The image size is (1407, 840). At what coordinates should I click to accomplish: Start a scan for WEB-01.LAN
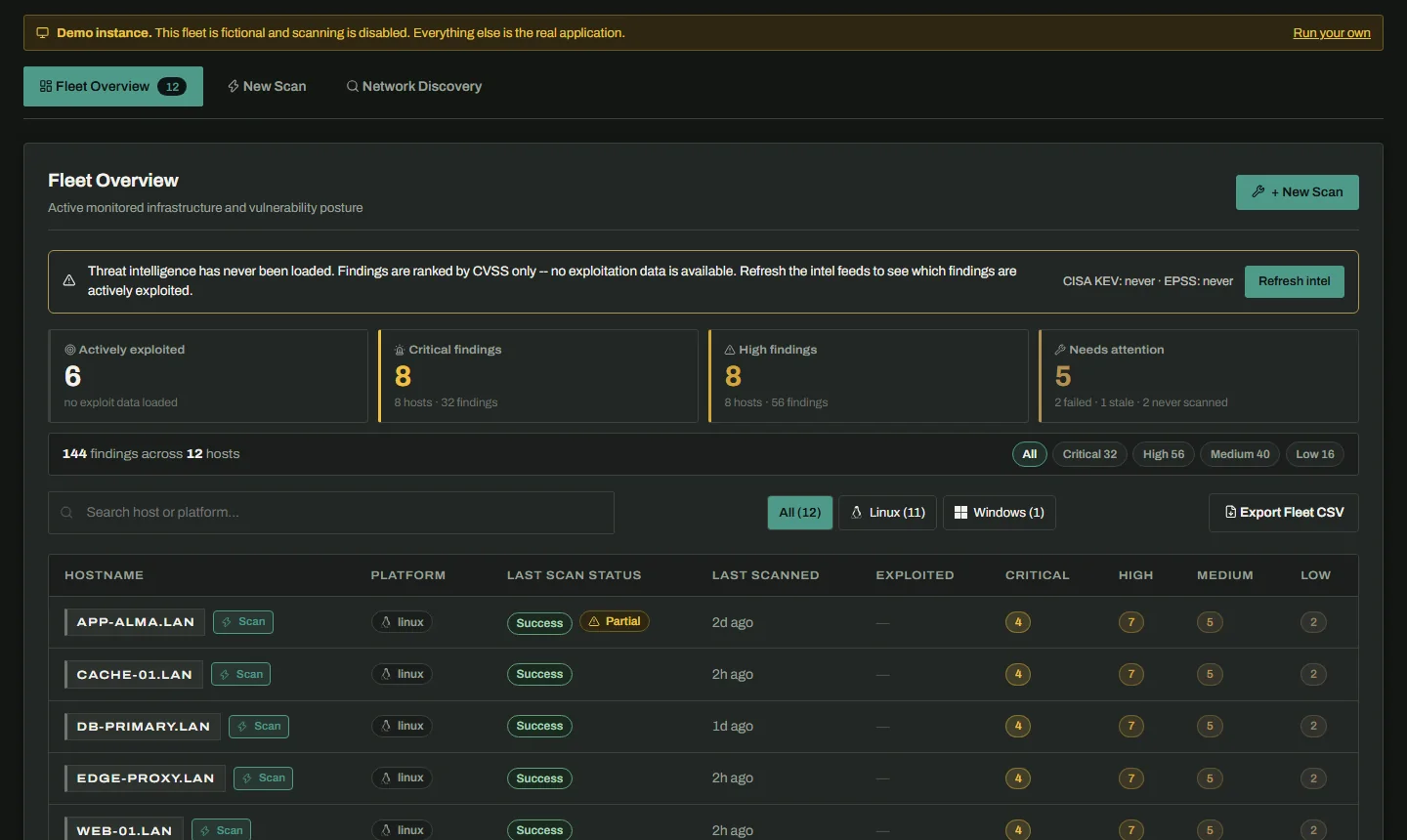222,830
